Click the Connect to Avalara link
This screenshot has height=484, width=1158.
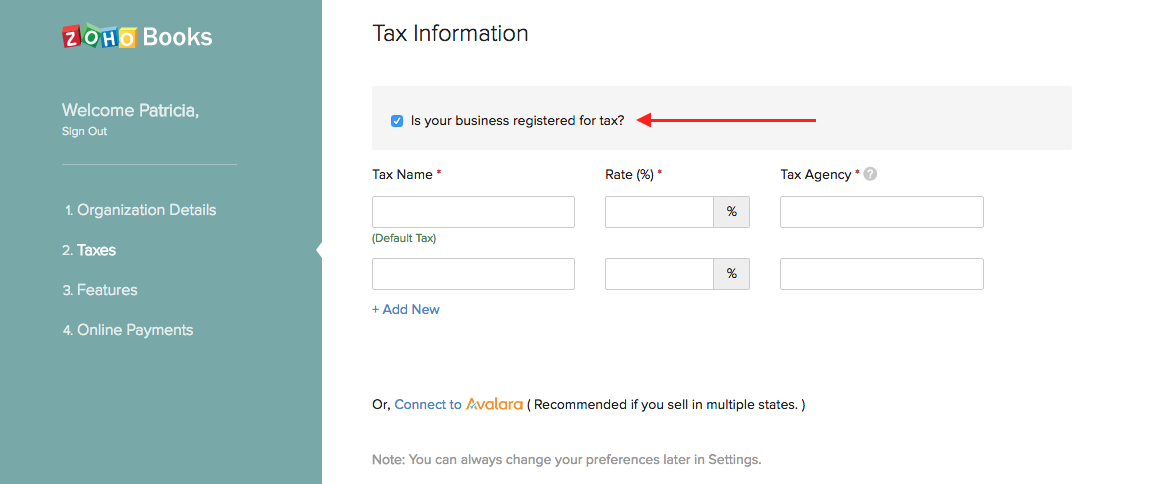428,405
